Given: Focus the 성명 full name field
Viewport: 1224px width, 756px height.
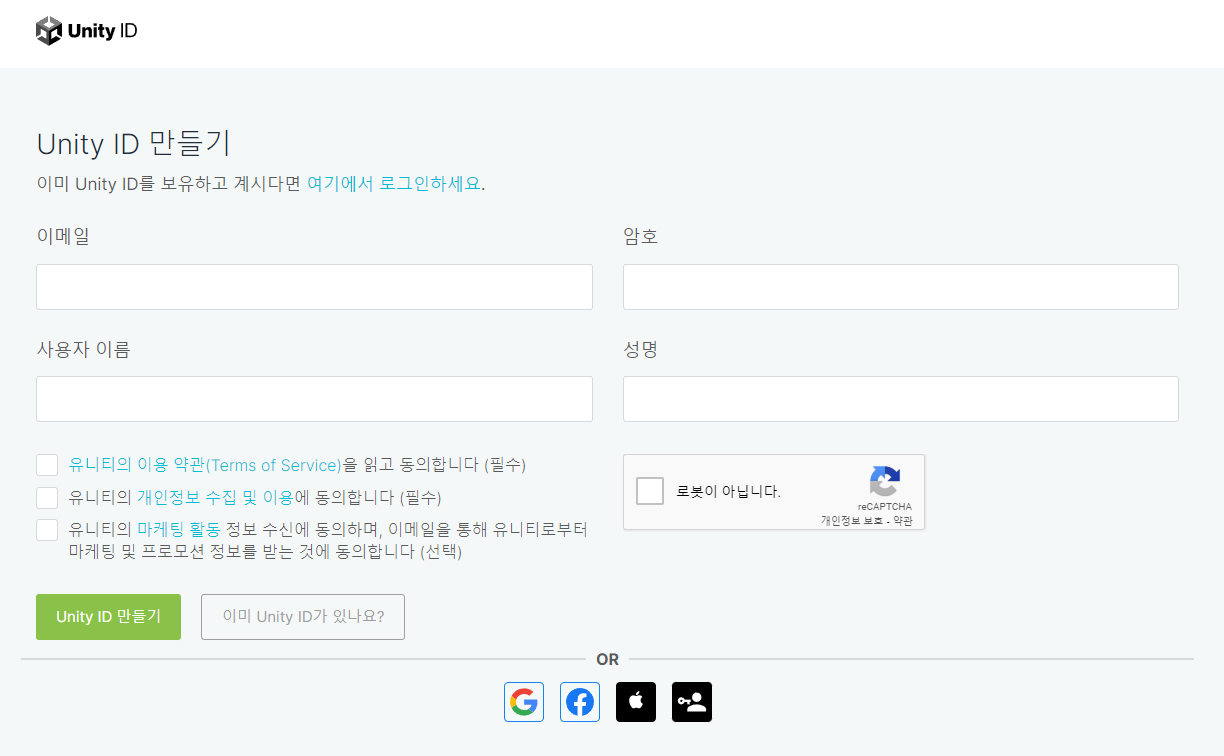Looking at the screenshot, I should [901, 399].
